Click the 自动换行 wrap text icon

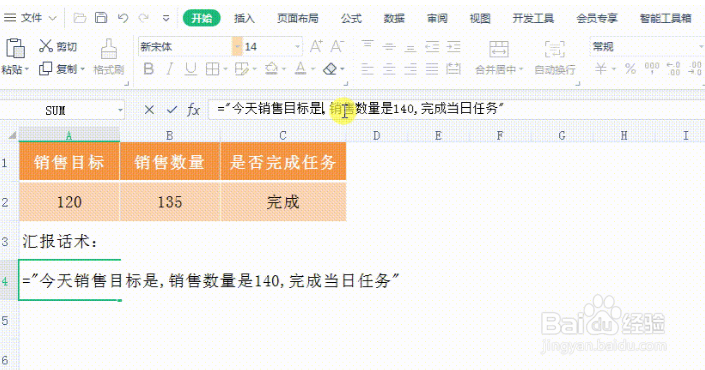[x=554, y=49]
